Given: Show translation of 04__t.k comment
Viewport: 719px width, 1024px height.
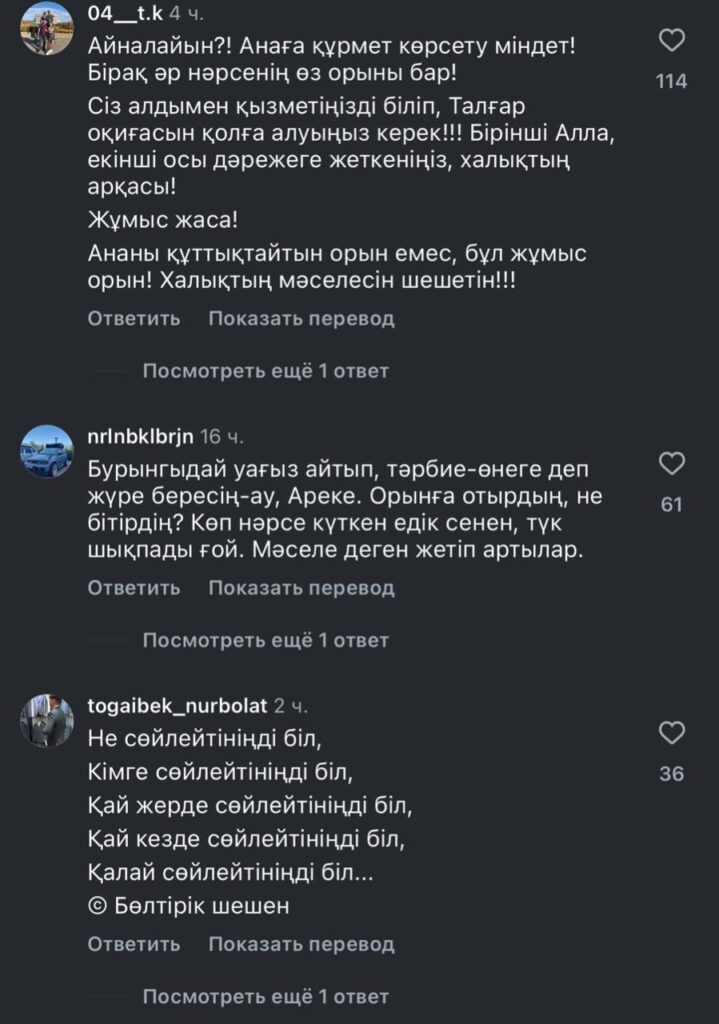Looking at the screenshot, I should [x=301, y=319].
